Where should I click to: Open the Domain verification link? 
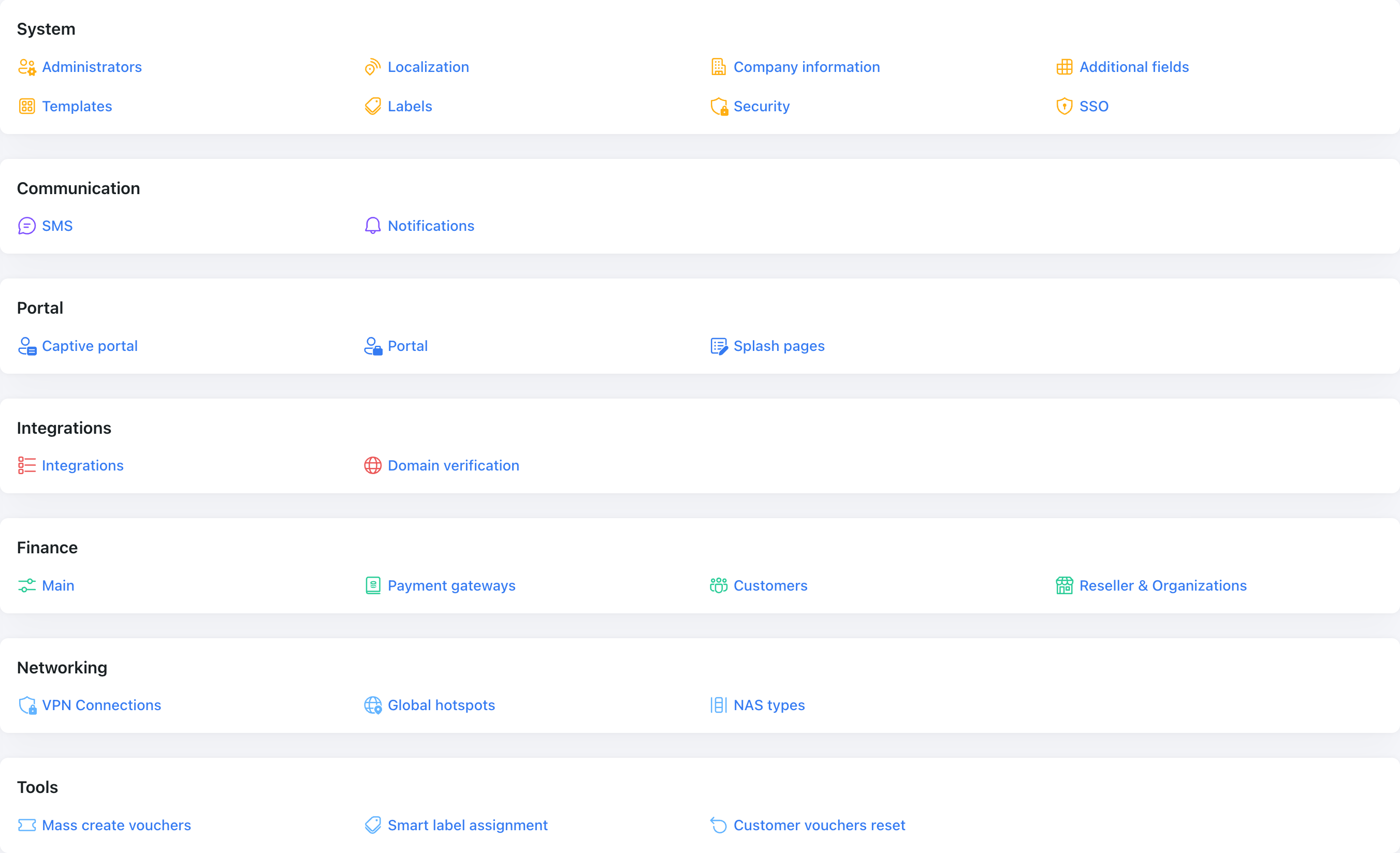coord(454,466)
